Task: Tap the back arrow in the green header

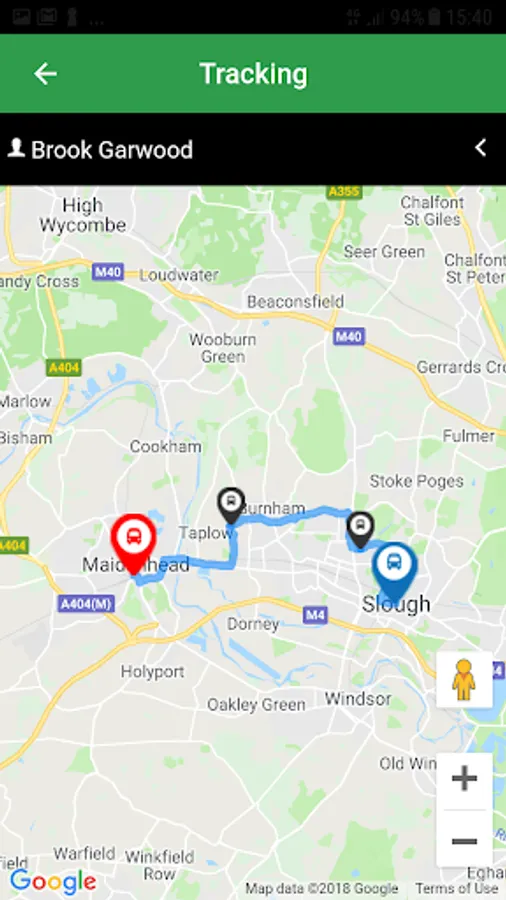Action: [45, 74]
